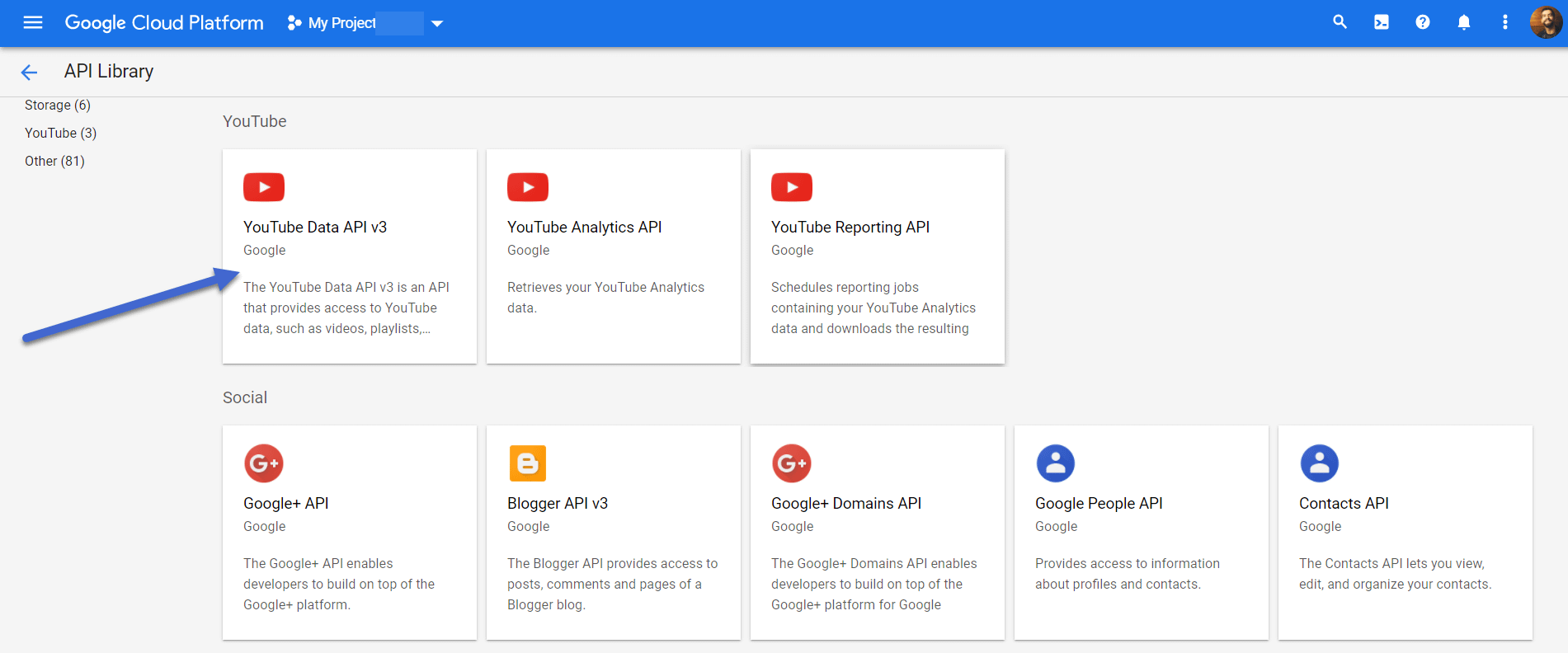Click Google publisher under Contacts API
This screenshot has width=1568, height=653.
click(1320, 526)
